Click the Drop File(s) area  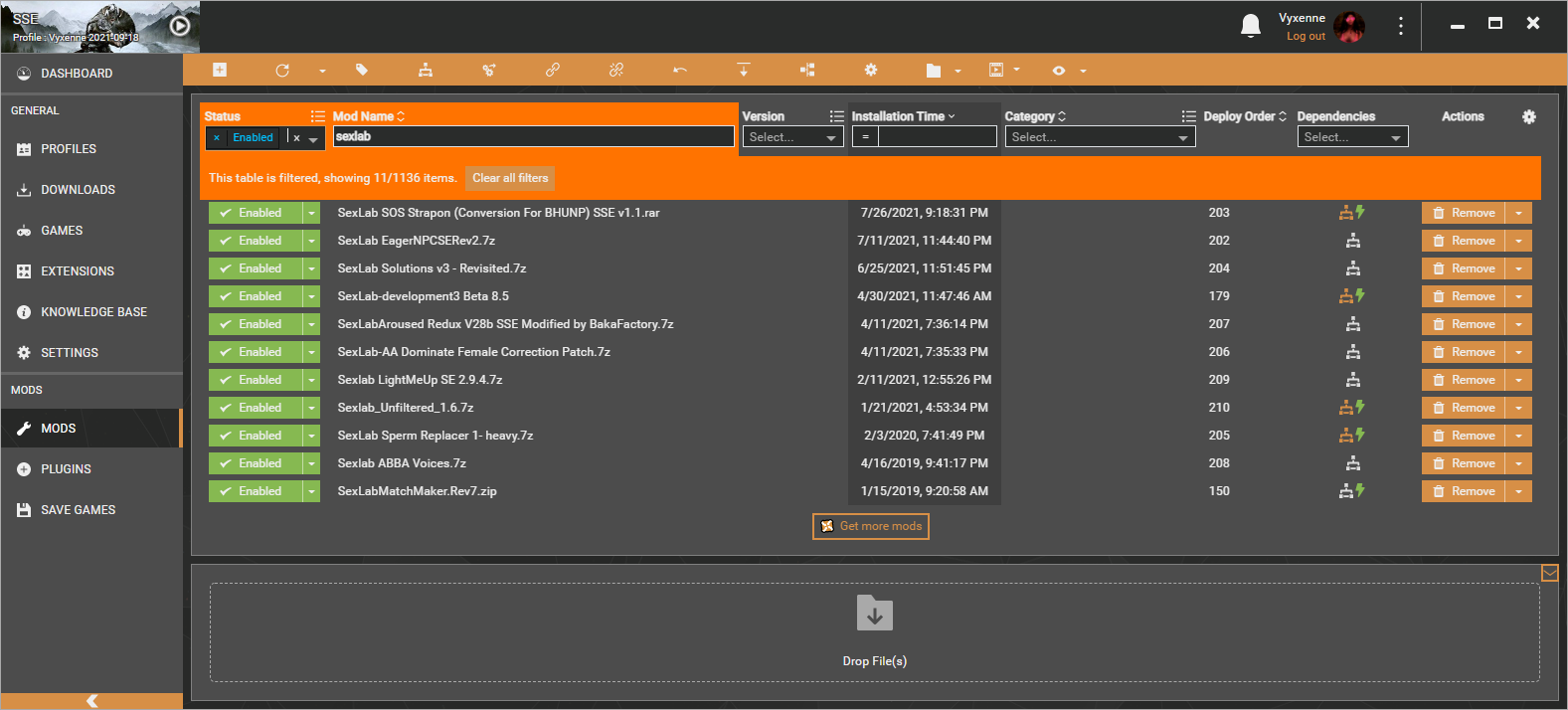(x=875, y=632)
